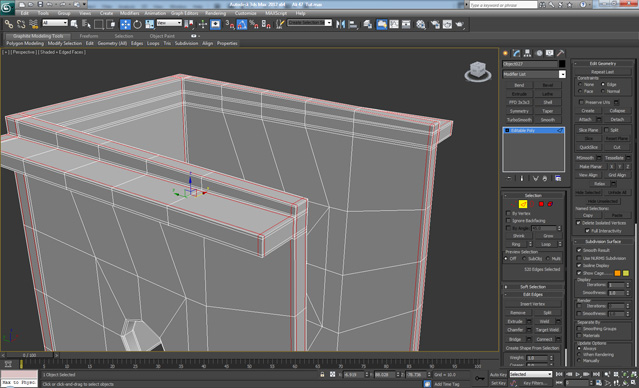Viewport: 639px width, 388px height.
Task: Toggle the Angle Snap button
Action: pyautogui.click(x=242, y=24)
